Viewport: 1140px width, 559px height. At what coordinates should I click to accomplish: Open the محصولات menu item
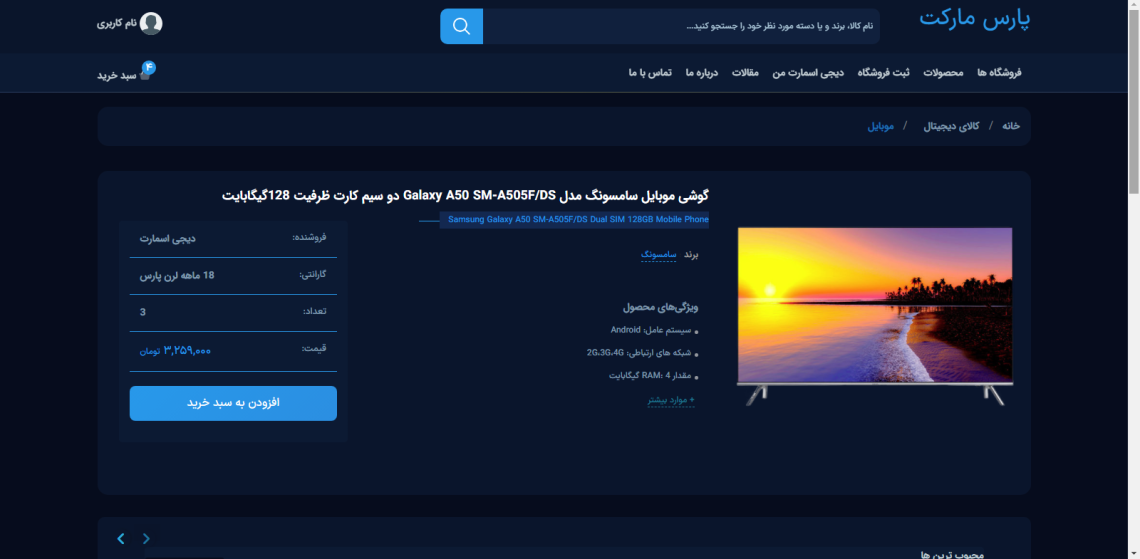click(942, 73)
